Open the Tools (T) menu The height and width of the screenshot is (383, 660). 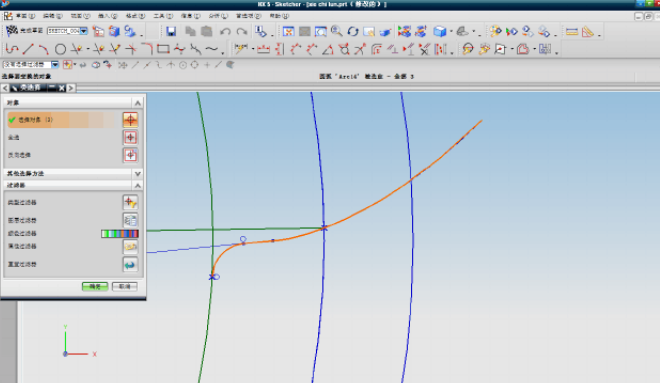(163, 16)
